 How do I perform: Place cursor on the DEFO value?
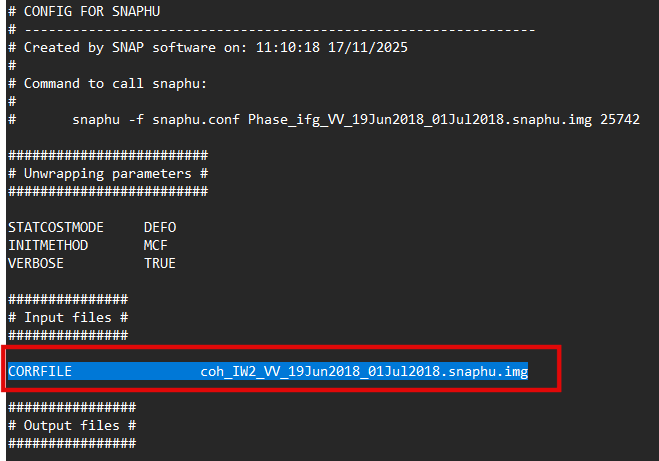(160, 227)
